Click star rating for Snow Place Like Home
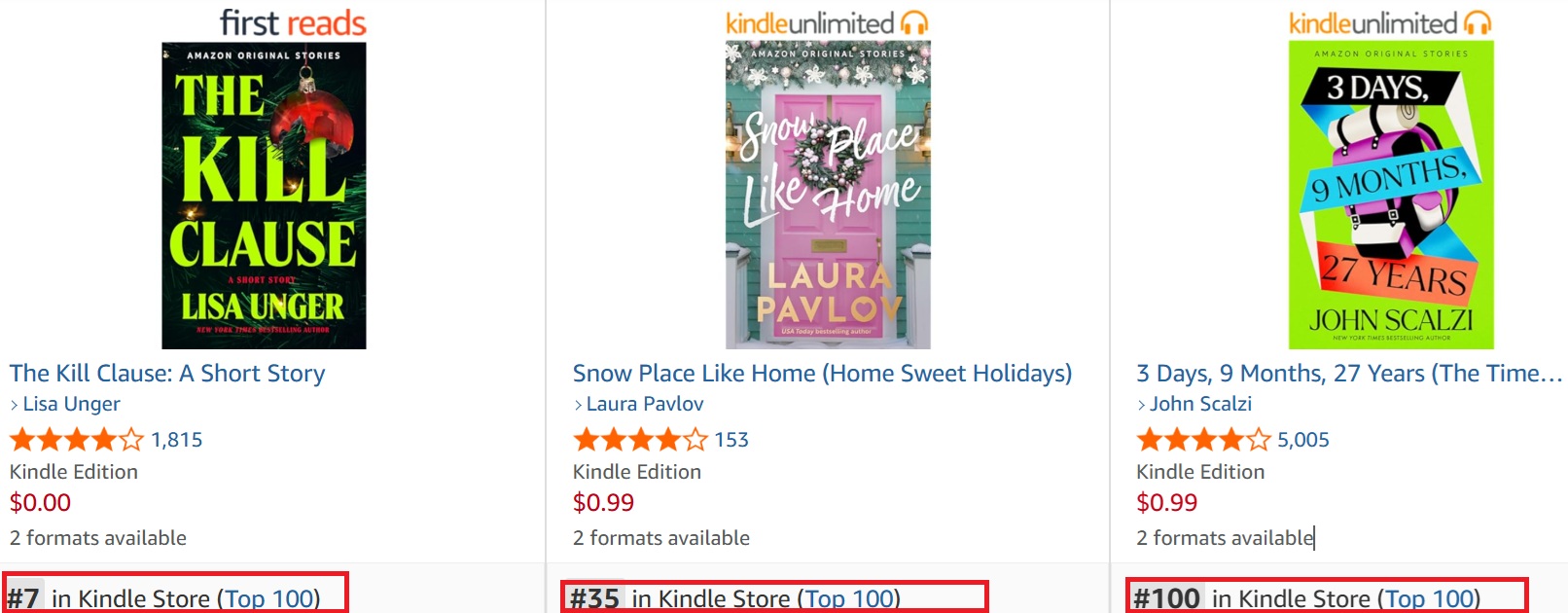The height and width of the screenshot is (613, 1568). pyautogui.click(x=639, y=440)
